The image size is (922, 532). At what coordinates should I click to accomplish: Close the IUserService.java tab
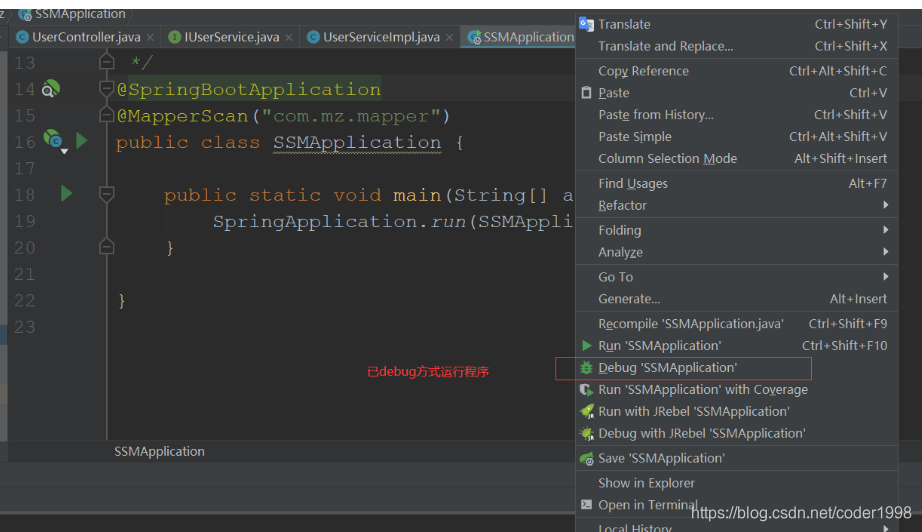pyautogui.click(x=289, y=38)
